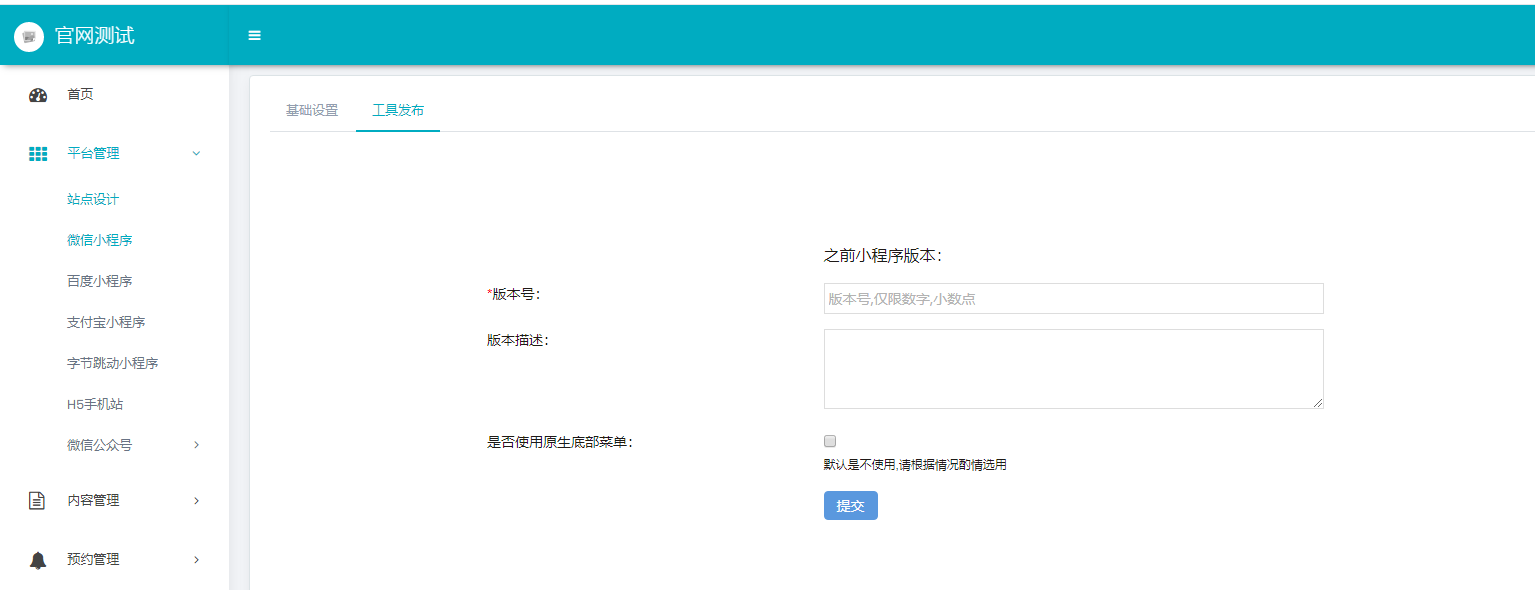The image size is (1535, 590).
Task: Focus the 版本描述 text area
Action: click(x=1073, y=369)
